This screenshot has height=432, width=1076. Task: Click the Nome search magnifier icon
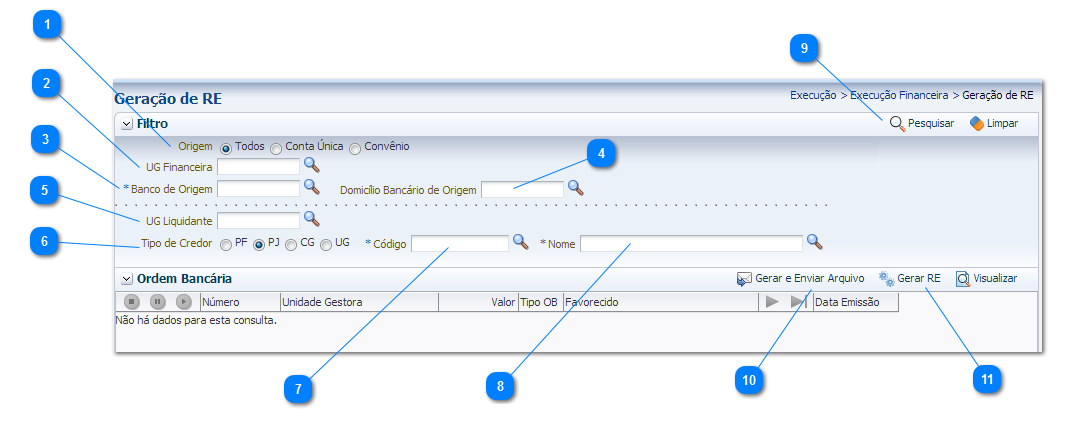pos(814,242)
